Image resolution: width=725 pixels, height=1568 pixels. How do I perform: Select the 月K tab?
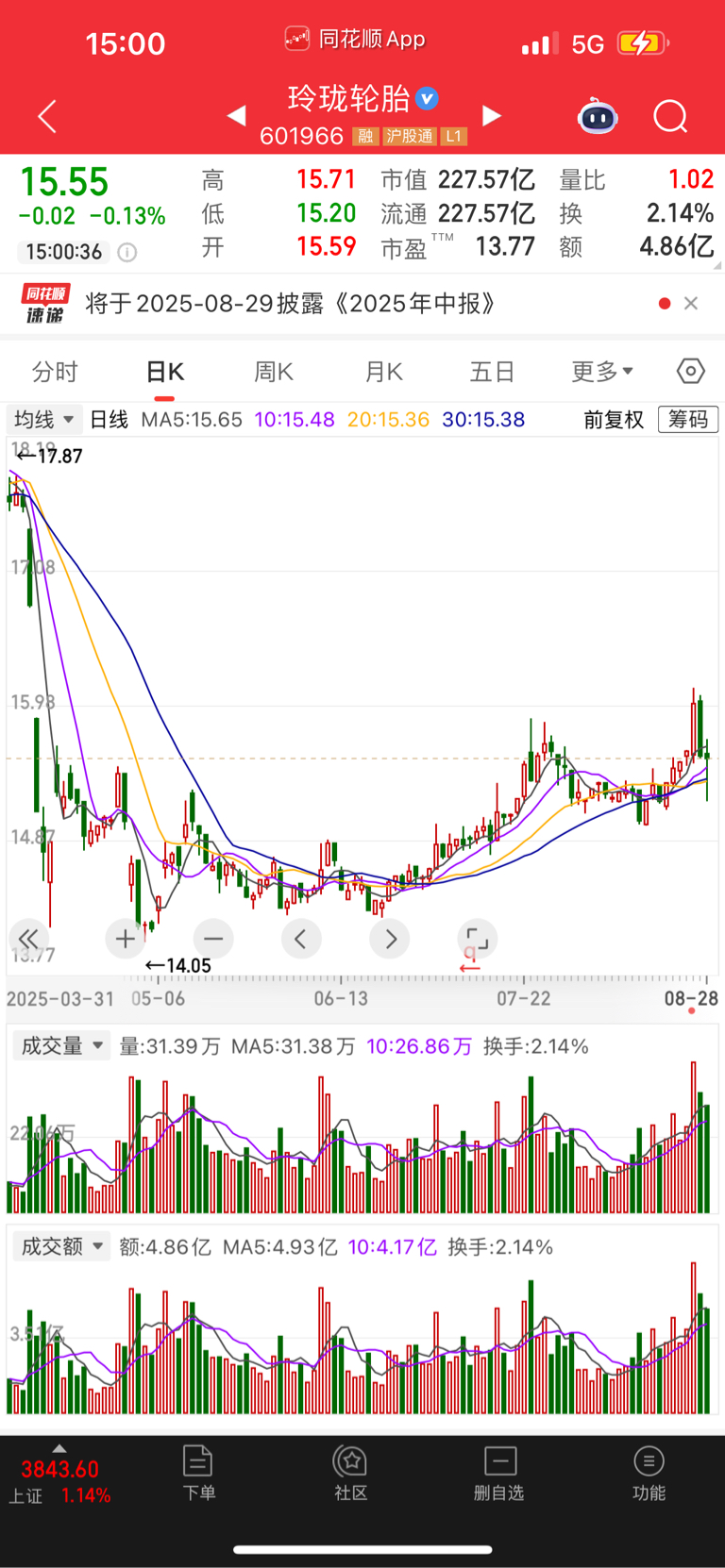tap(384, 372)
